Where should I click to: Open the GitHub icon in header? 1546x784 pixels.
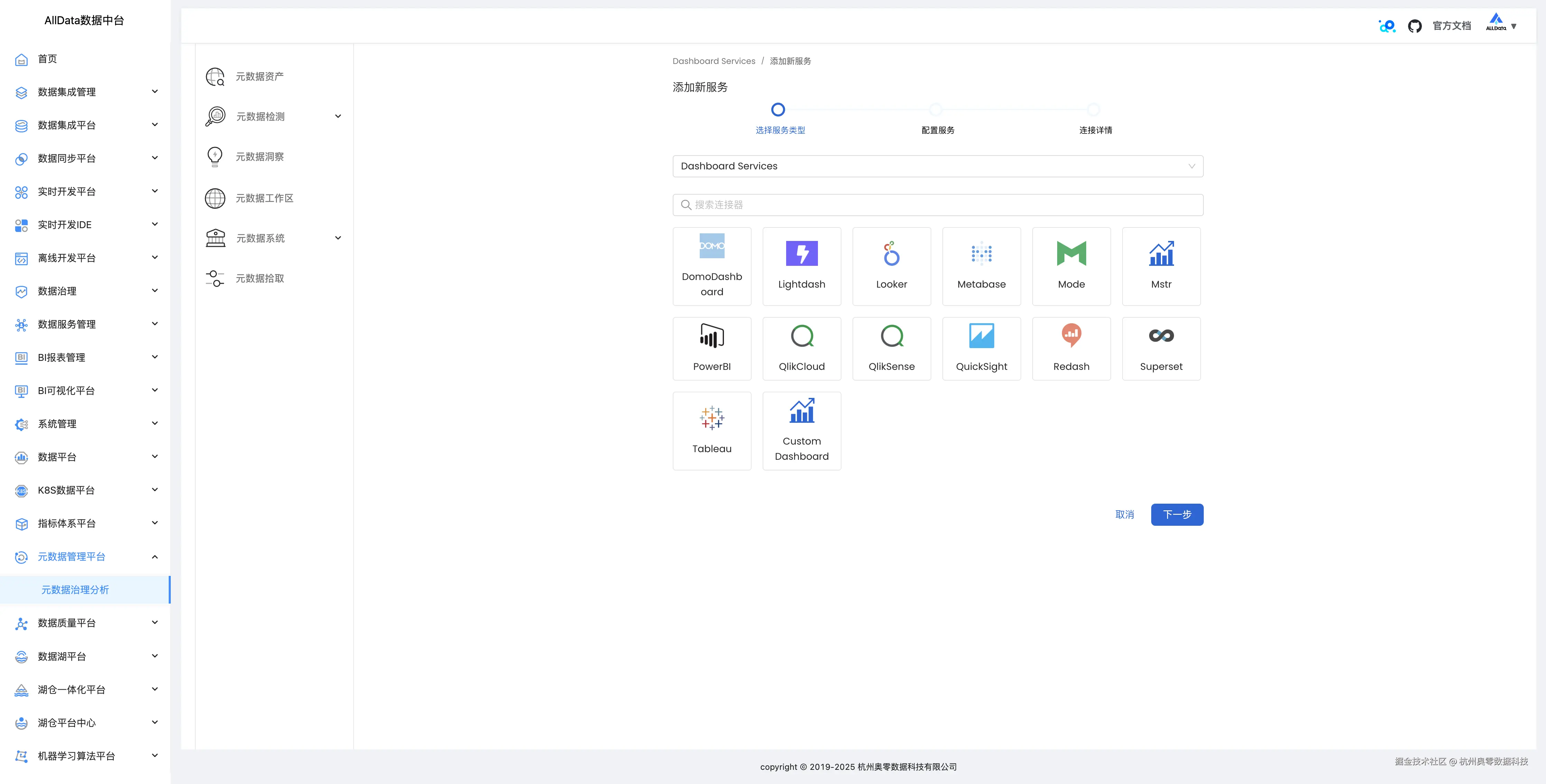click(1415, 26)
